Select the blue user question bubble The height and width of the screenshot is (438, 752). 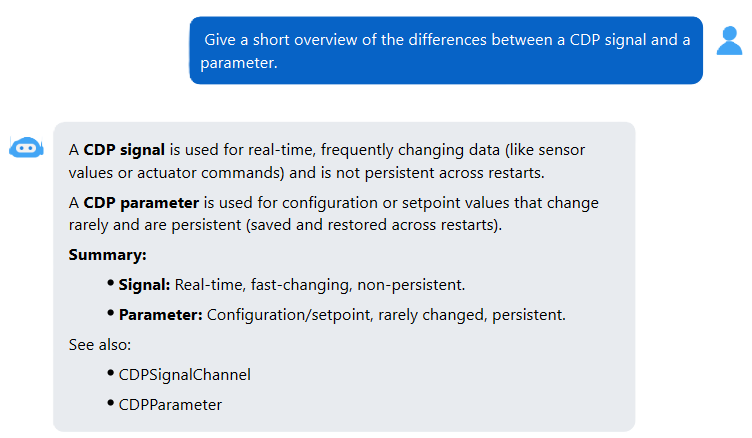click(x=446, y=50)
